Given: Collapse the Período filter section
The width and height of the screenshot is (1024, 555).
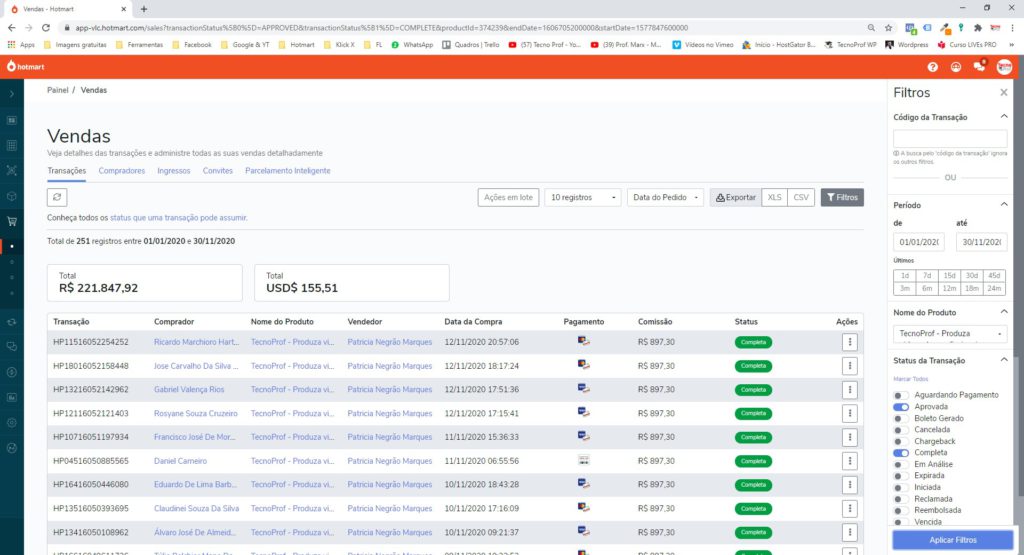Looking at the screenshot, I should click(1004, 205).
